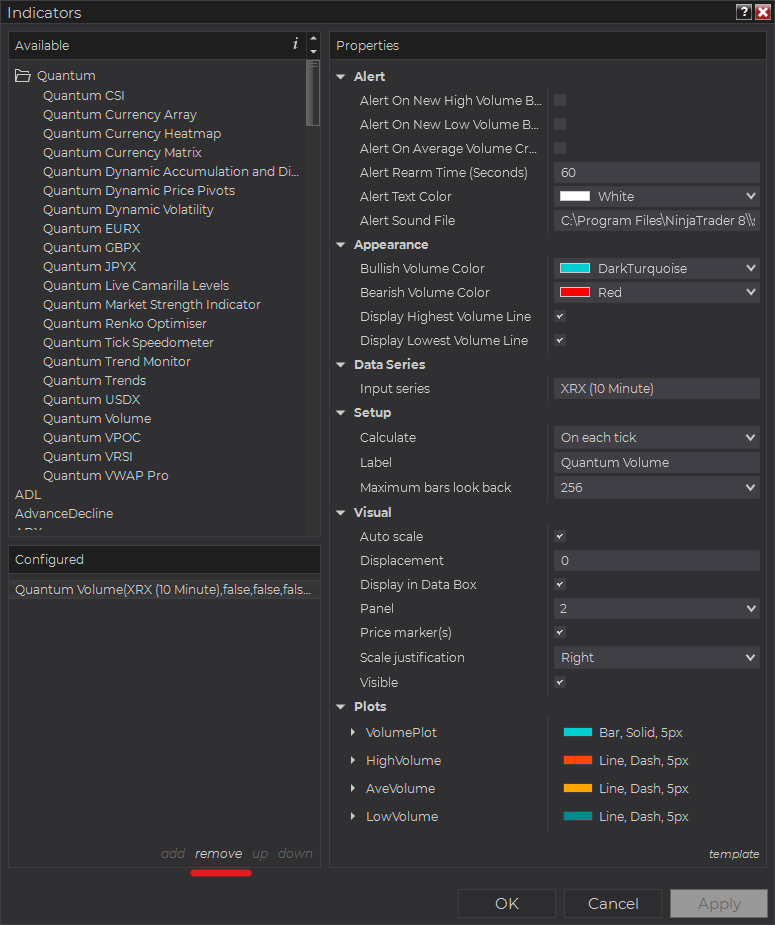Enable Alert On New Low Volume checkbox

[560, 124]
